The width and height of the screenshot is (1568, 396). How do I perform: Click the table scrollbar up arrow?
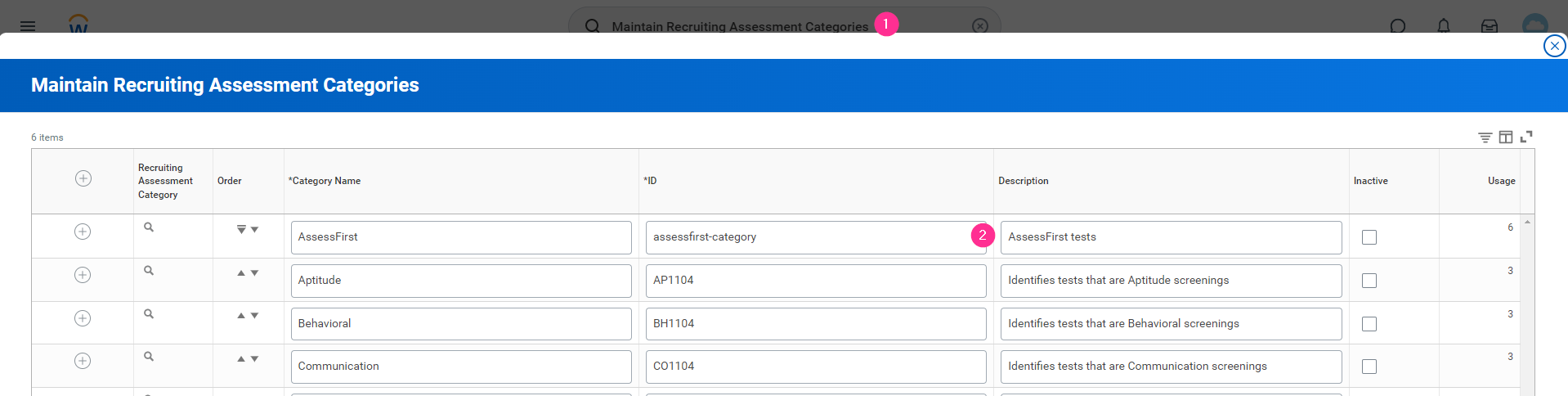click(x=1527, y=223)
